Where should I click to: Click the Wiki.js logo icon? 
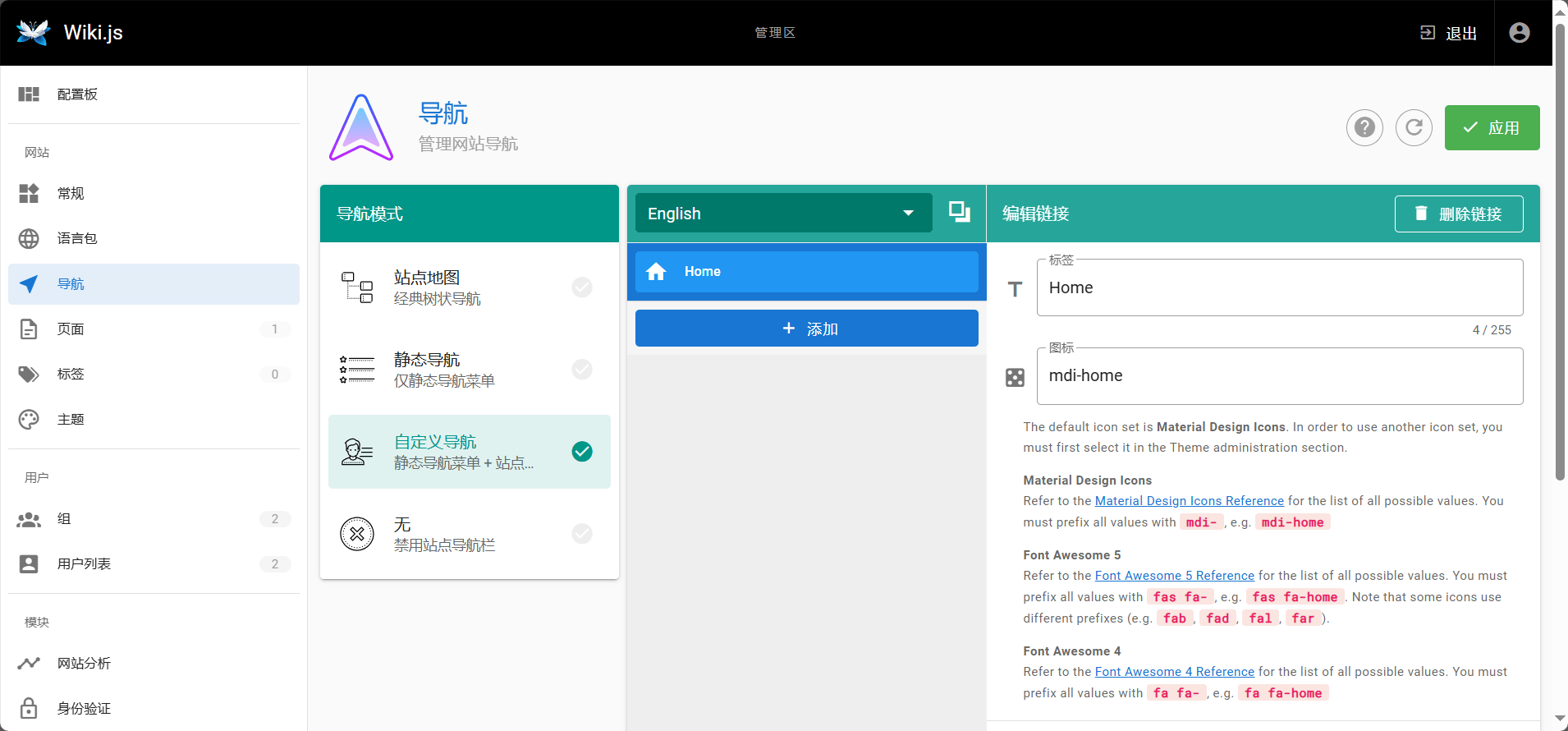pos(33,33)
